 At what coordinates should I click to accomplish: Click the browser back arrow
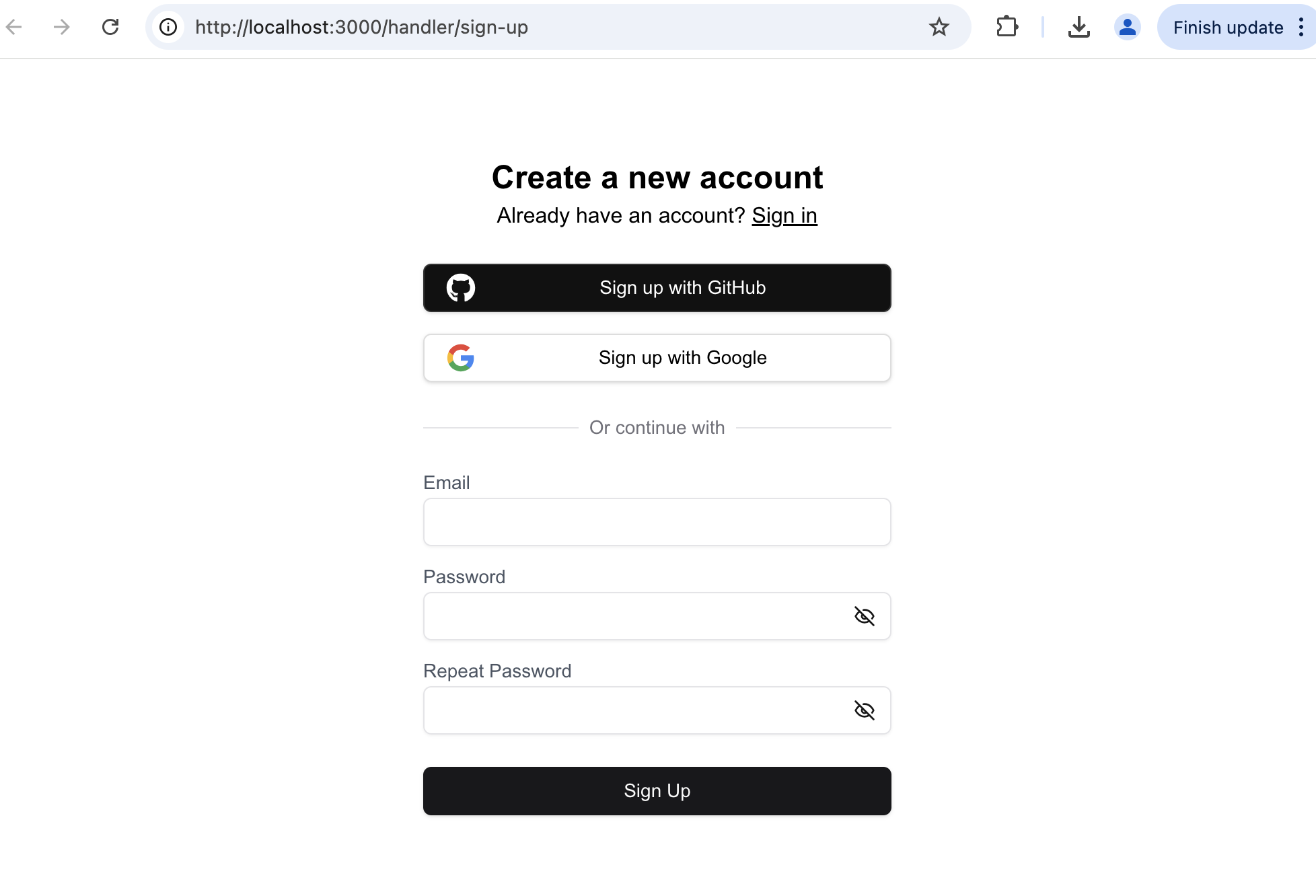pyautogui.click(x=14, y=27)
